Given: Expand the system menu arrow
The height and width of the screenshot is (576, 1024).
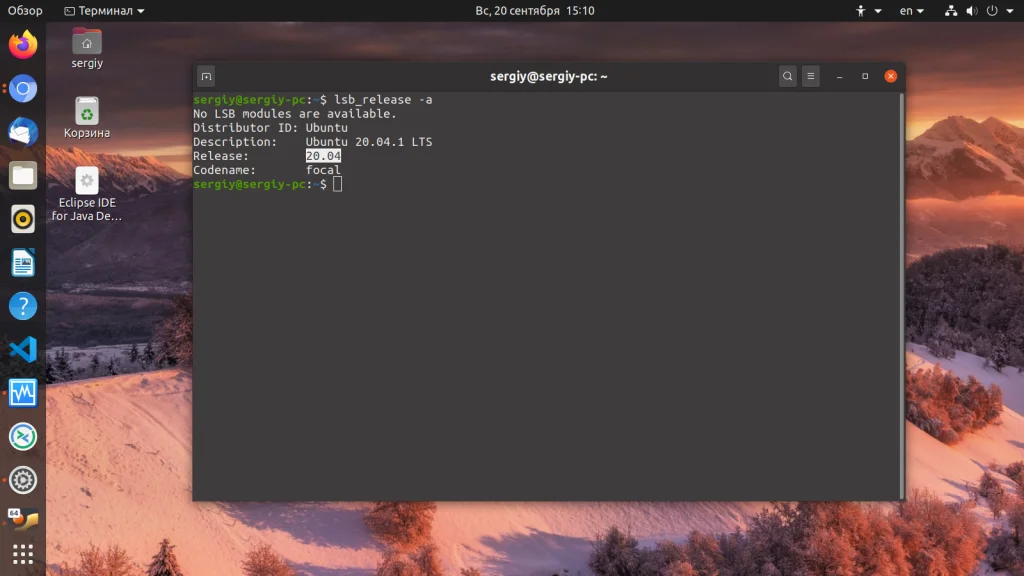Looking at the screenshot, I should click(x=1010, y=11).
